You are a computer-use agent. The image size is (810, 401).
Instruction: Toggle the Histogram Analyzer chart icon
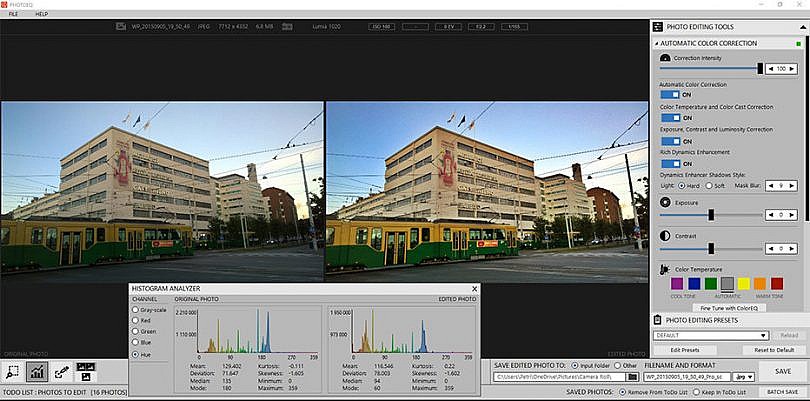(37, 372)
